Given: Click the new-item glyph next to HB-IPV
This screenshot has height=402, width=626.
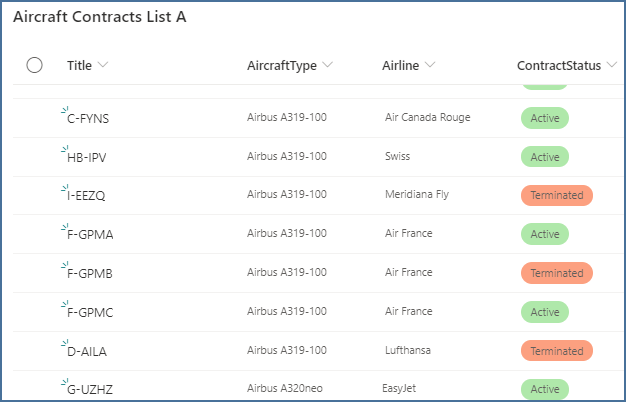Looking at the screenshot, I should coord(64,149).
